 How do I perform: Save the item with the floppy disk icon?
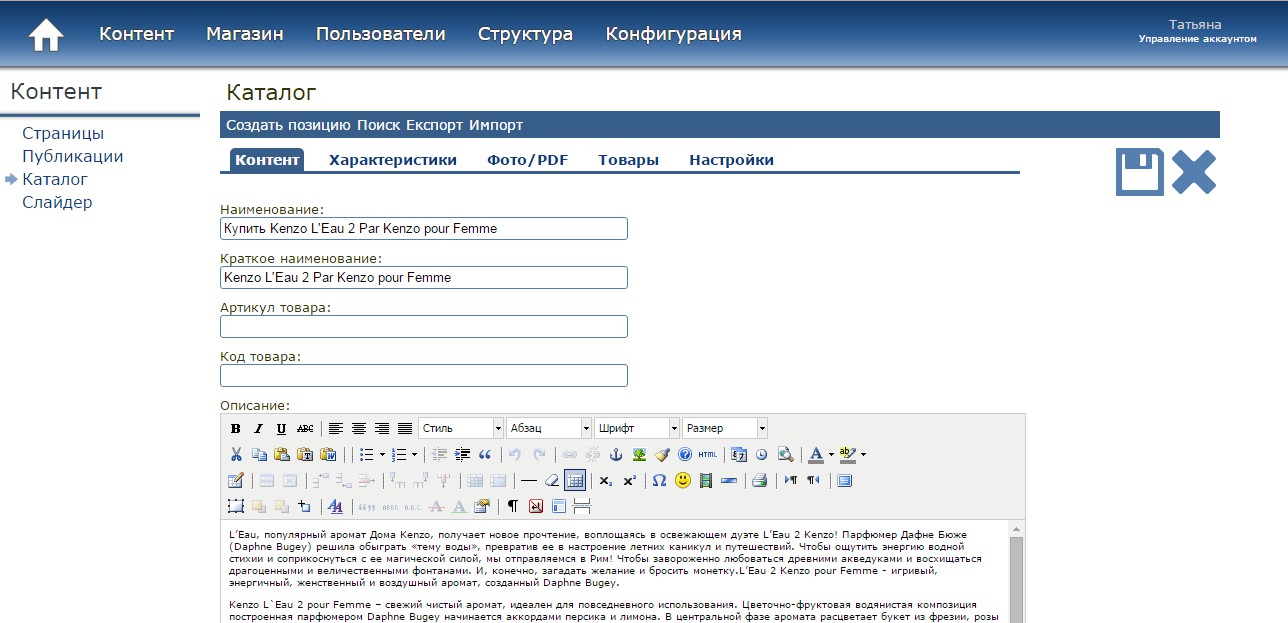click(1140, 171)
